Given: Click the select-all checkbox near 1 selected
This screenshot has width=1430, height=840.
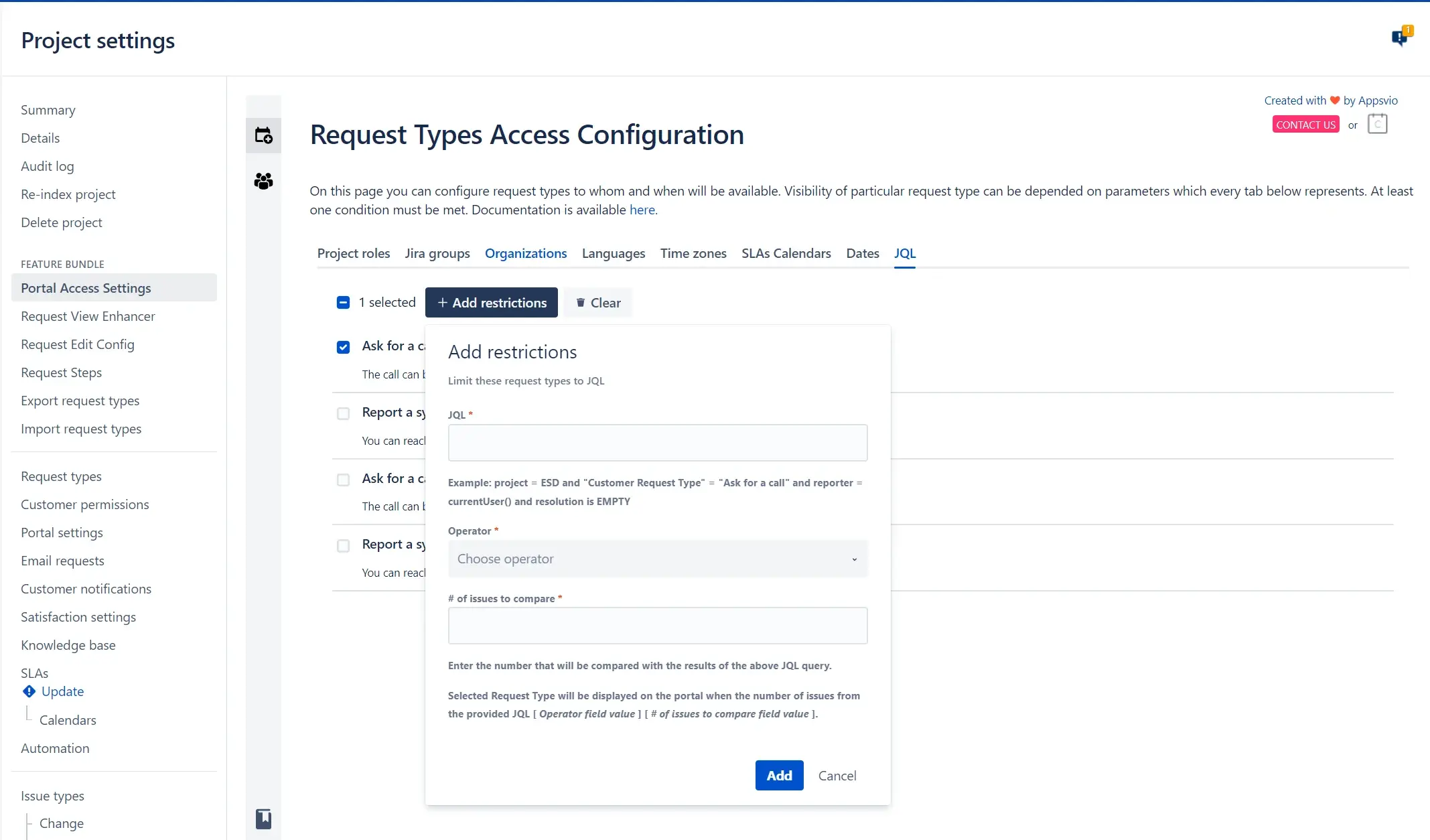Looking at the screenshot, I should point(343,302).
